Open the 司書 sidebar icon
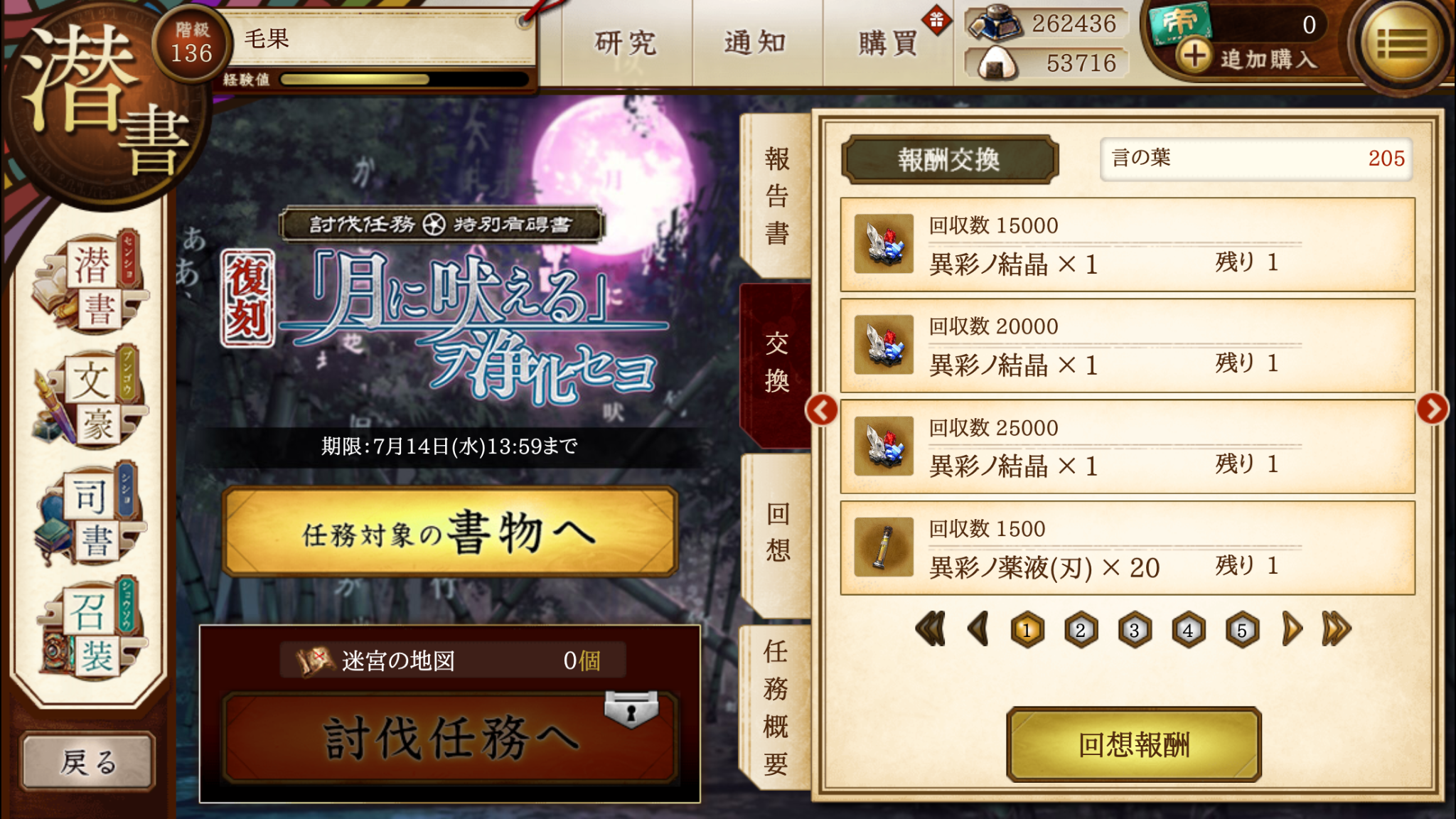Image resolution: width=1456 pixels, height=819 pixels. 89,513
